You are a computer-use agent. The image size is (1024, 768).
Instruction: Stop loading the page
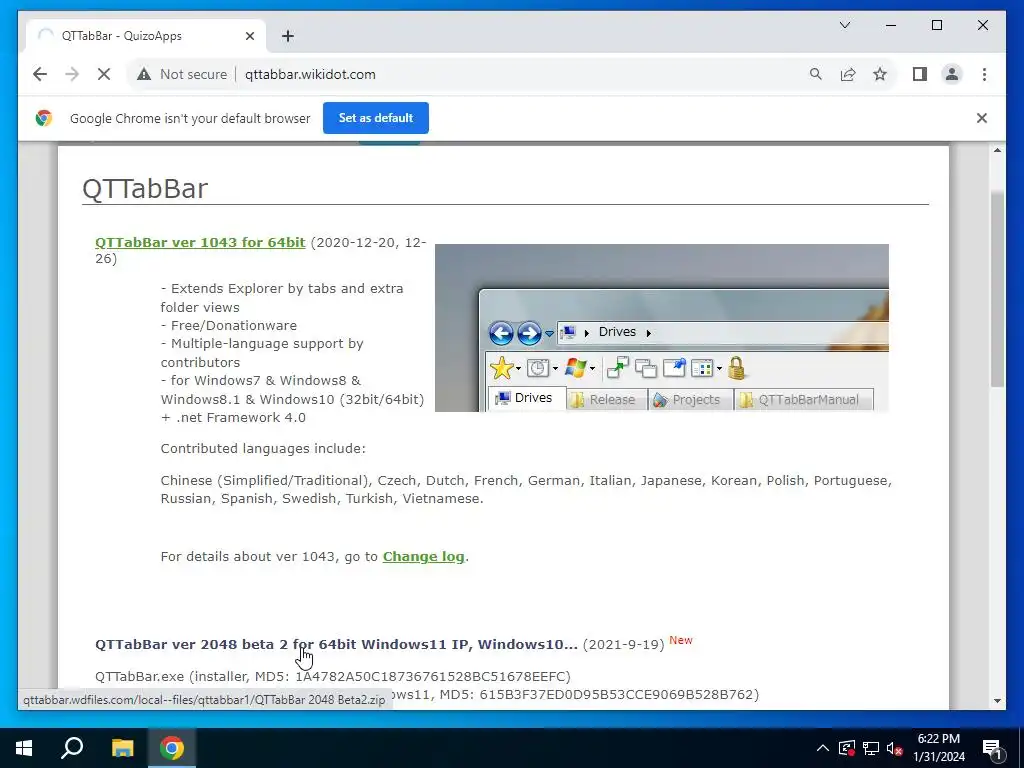(104, 74)
